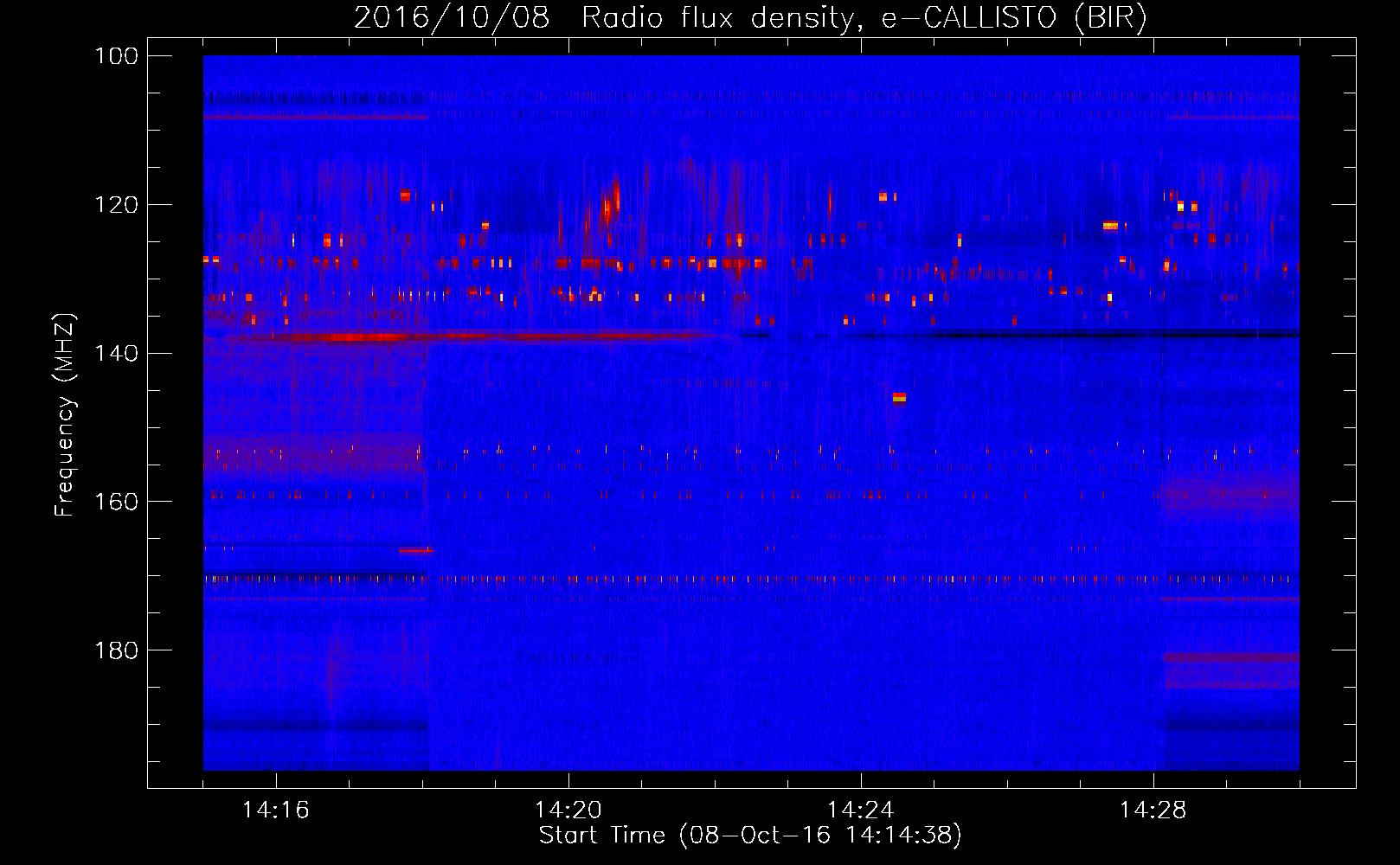Click the 160 frequency tick label
Screen dimensions: 1400x865
117,502
